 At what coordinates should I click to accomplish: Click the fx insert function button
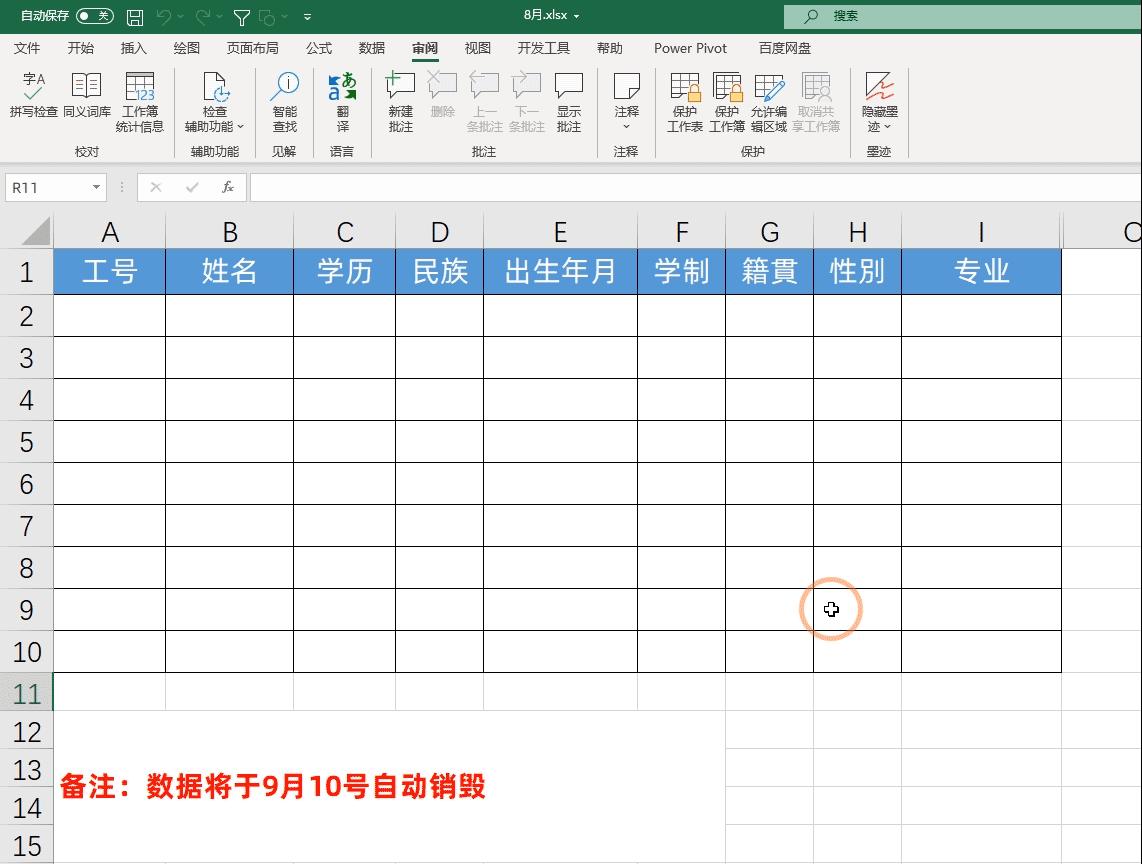227,187
